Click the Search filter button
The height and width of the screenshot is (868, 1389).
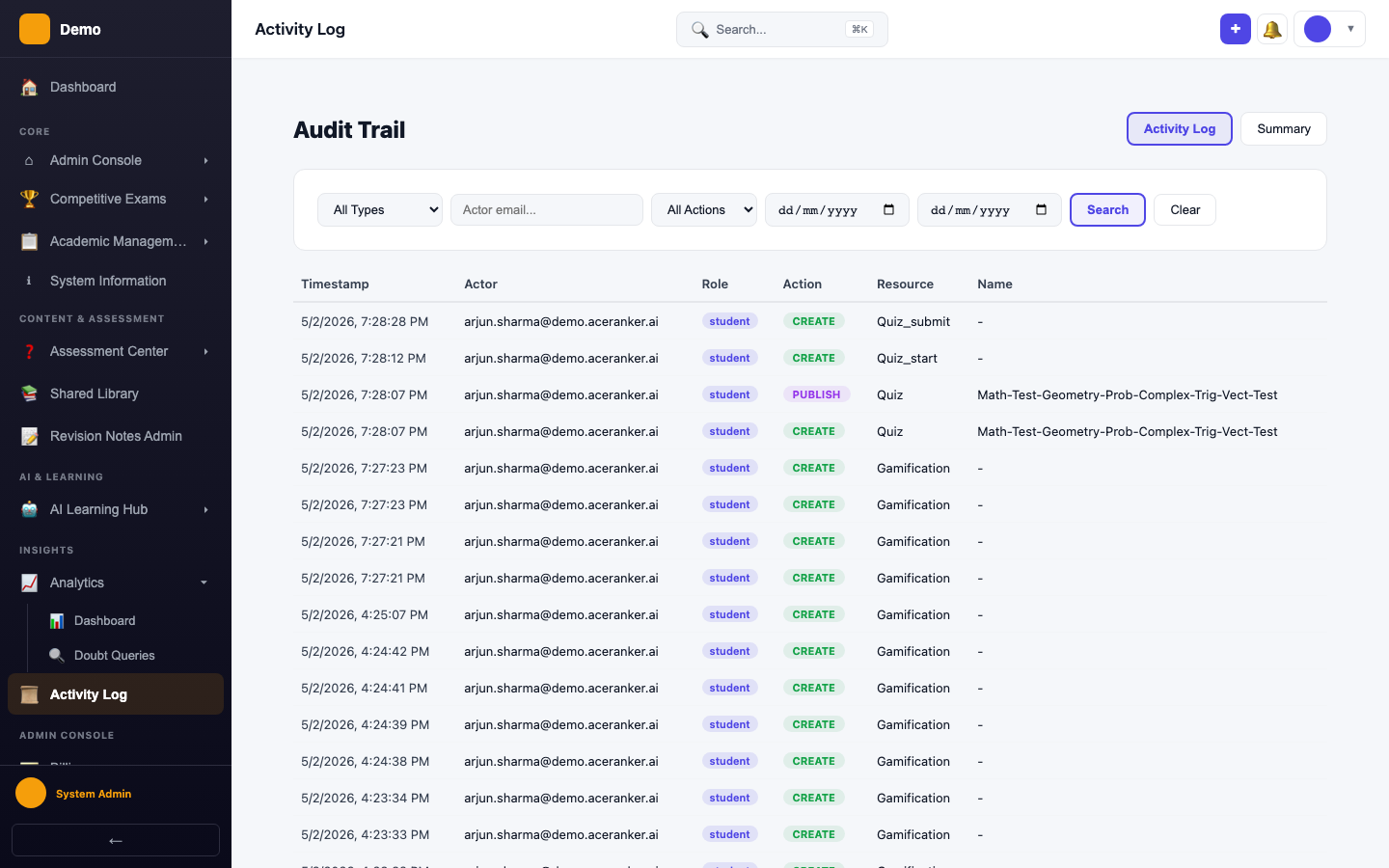(1107, 210)
